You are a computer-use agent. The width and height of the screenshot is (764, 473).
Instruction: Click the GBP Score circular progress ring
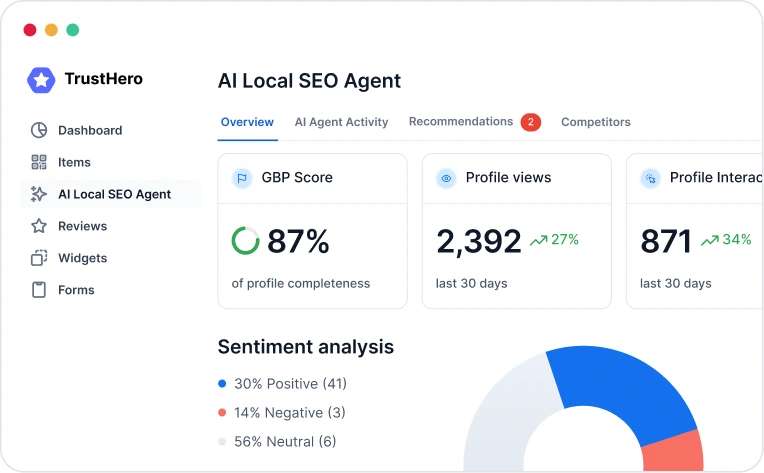click(246, 241)
